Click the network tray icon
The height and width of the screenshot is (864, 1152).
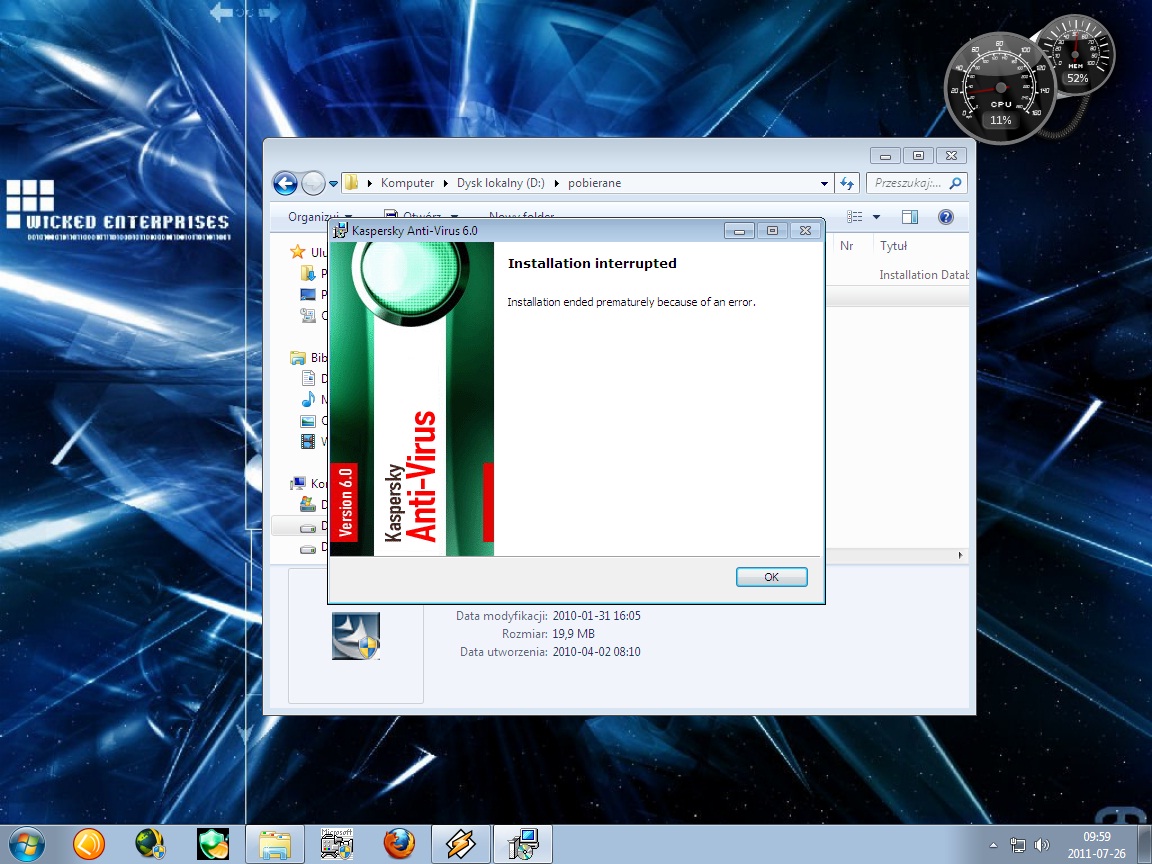pyautogui.click(x=1018, y=845)
